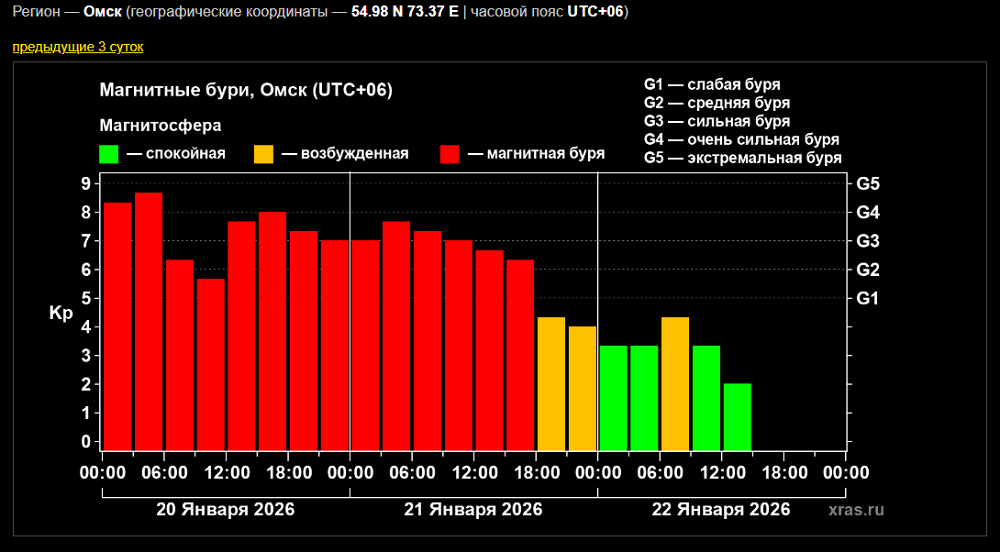Select the tallest red bar on 20 January
The width and height of the screenshot is (1000, 552).
coord(149,320)
